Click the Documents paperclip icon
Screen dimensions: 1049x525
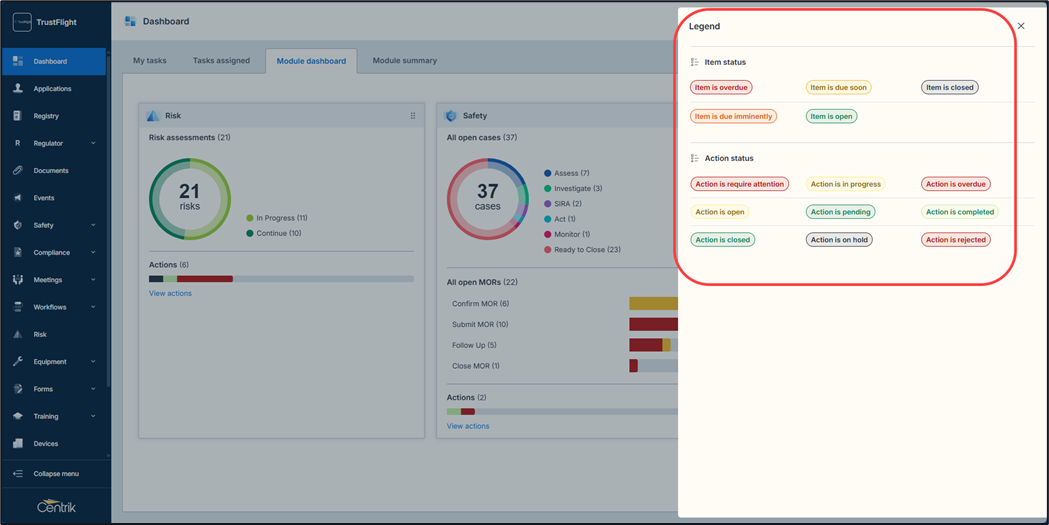(x=18, y=171)
